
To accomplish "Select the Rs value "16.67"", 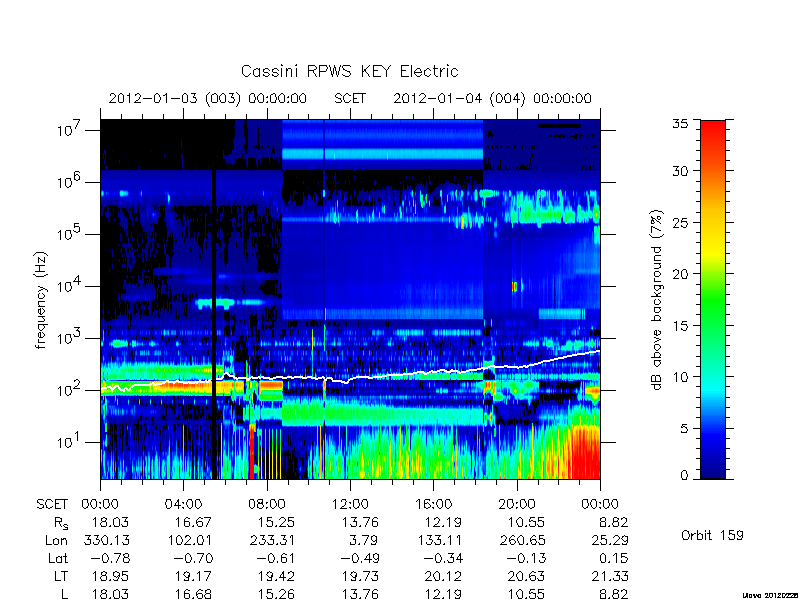I will (193, 522).
